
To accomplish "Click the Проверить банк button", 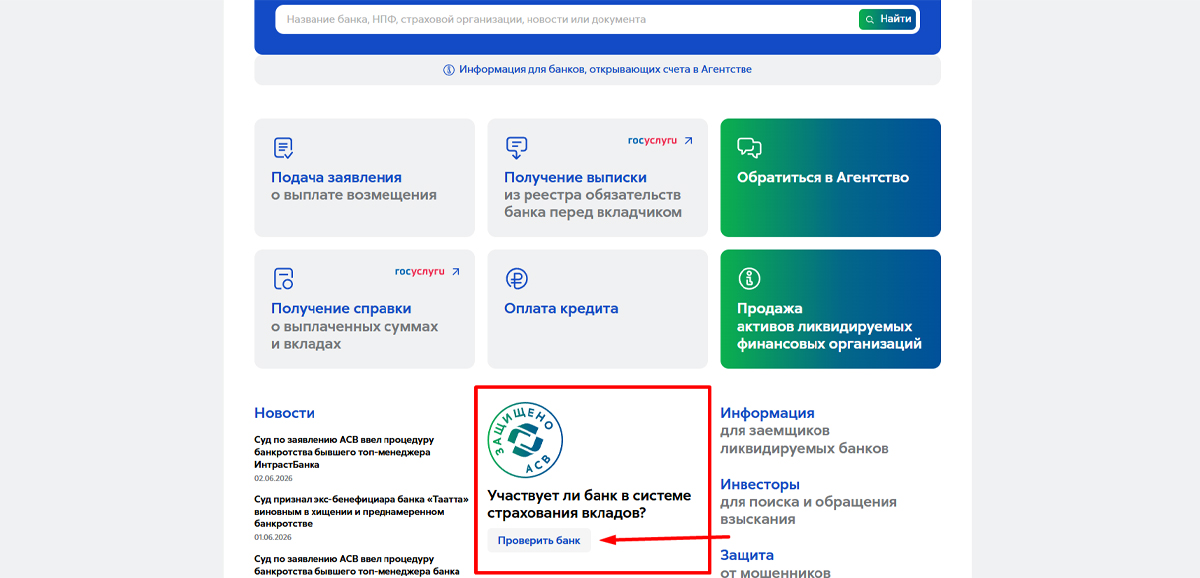I will 539,540.
